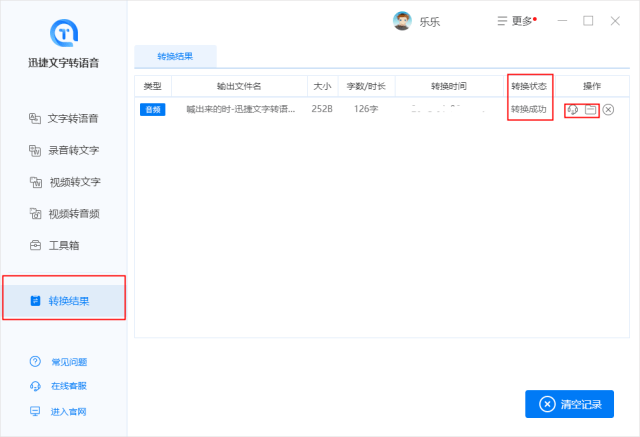Click the username 乐乐
Viewport: 640px width, 437px height.
point(430,22)
